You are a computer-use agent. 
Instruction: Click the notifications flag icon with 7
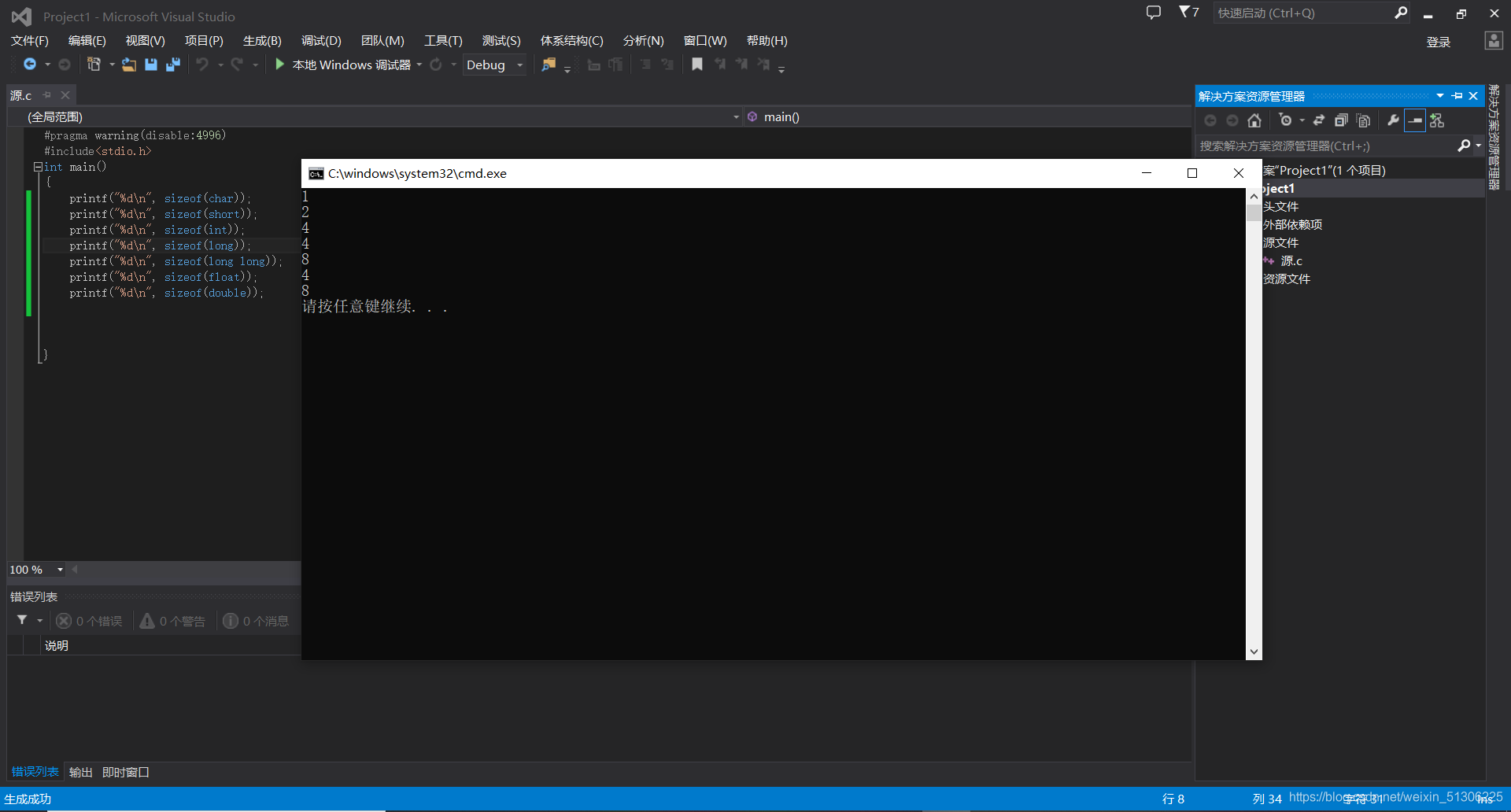coord(1188,13)
